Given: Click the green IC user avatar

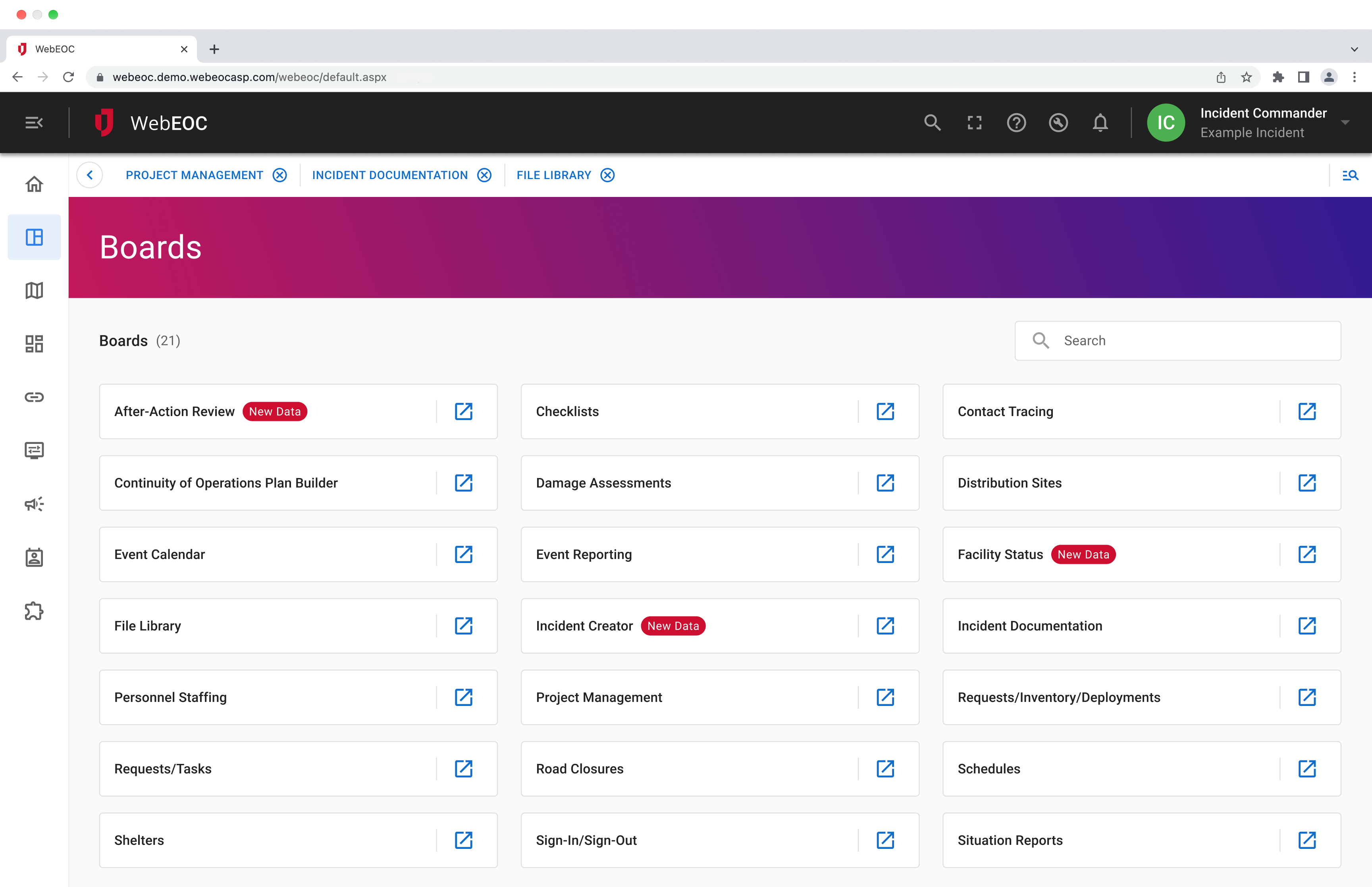Looking at the screenshot, I should click(x=1166, y=123).
